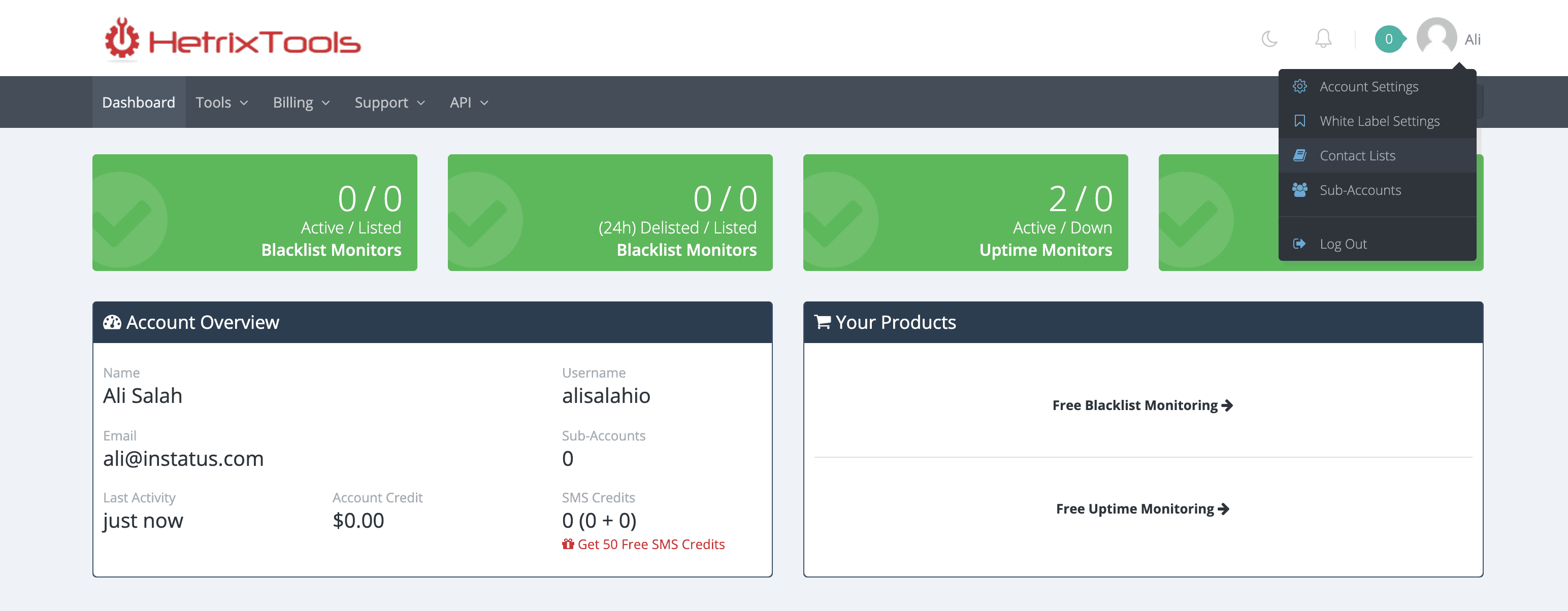Toggle dark mode with the moon icon
Screen dimensions: 1568x611
pyautogui.click(x=1269, y=39)
